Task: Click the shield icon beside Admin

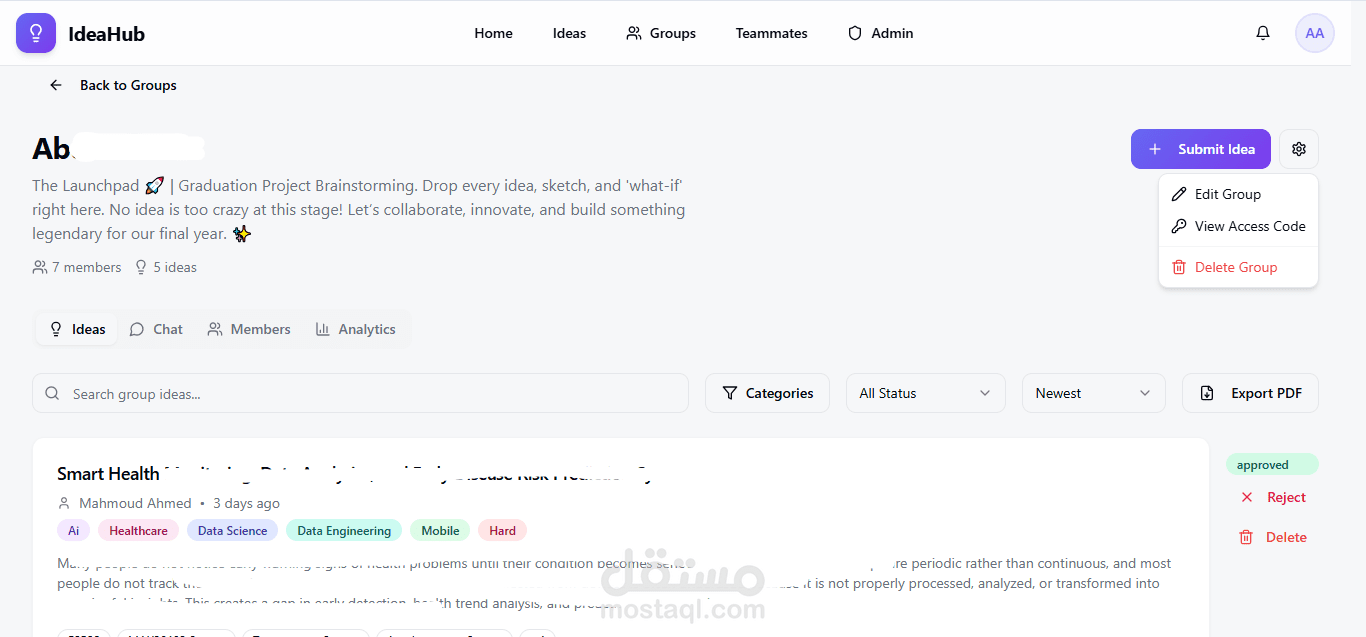Action: (x=855, y=33)
